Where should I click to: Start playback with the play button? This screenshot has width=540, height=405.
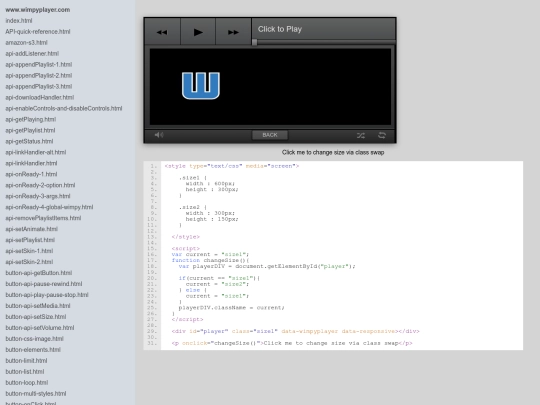click(198, 32)
